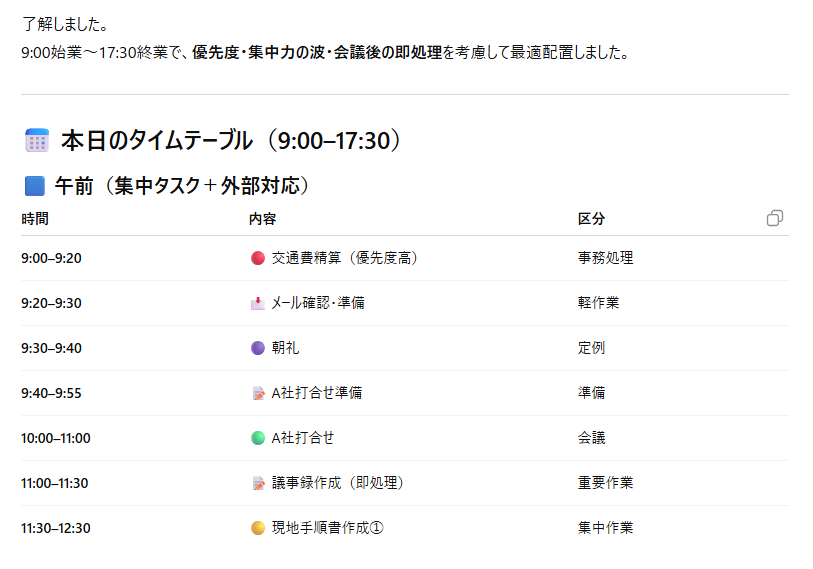
Task: Click the 時間 column header
Action: (x=34, y=219)
